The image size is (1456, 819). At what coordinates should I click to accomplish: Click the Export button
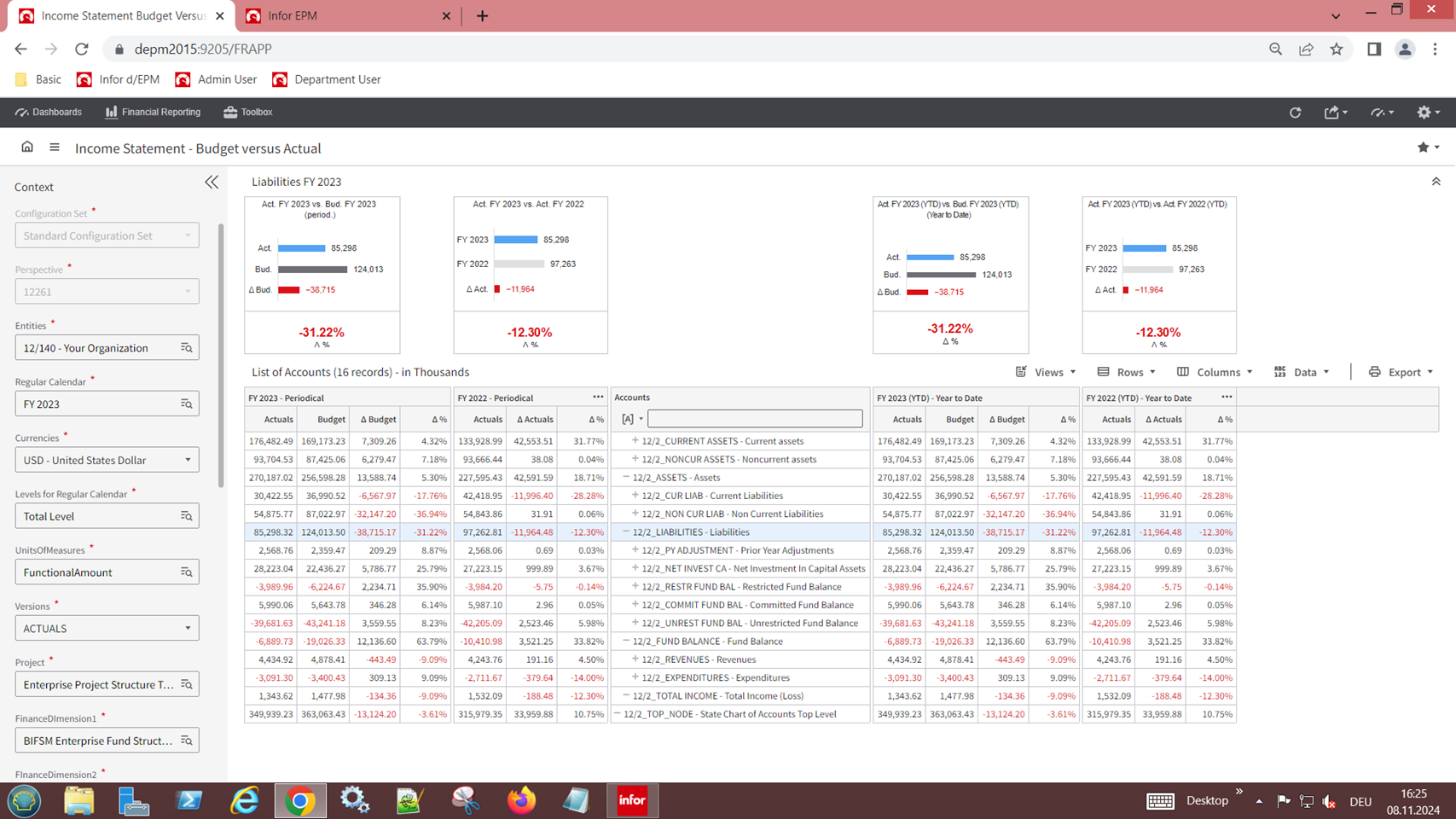tap(1401, 372)
